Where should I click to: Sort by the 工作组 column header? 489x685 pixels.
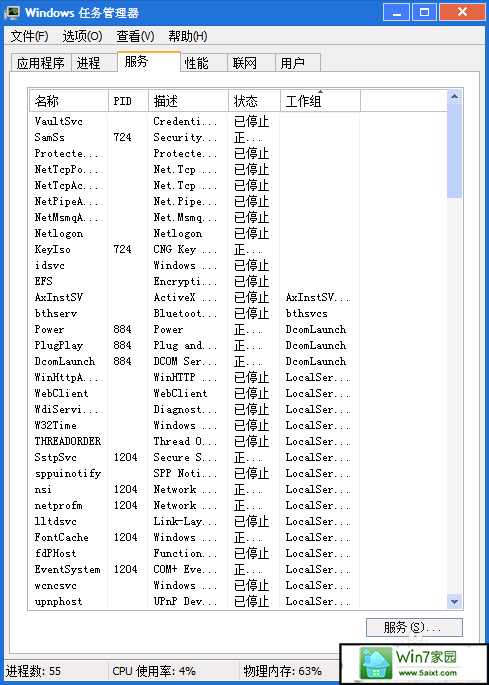(320, 101)
